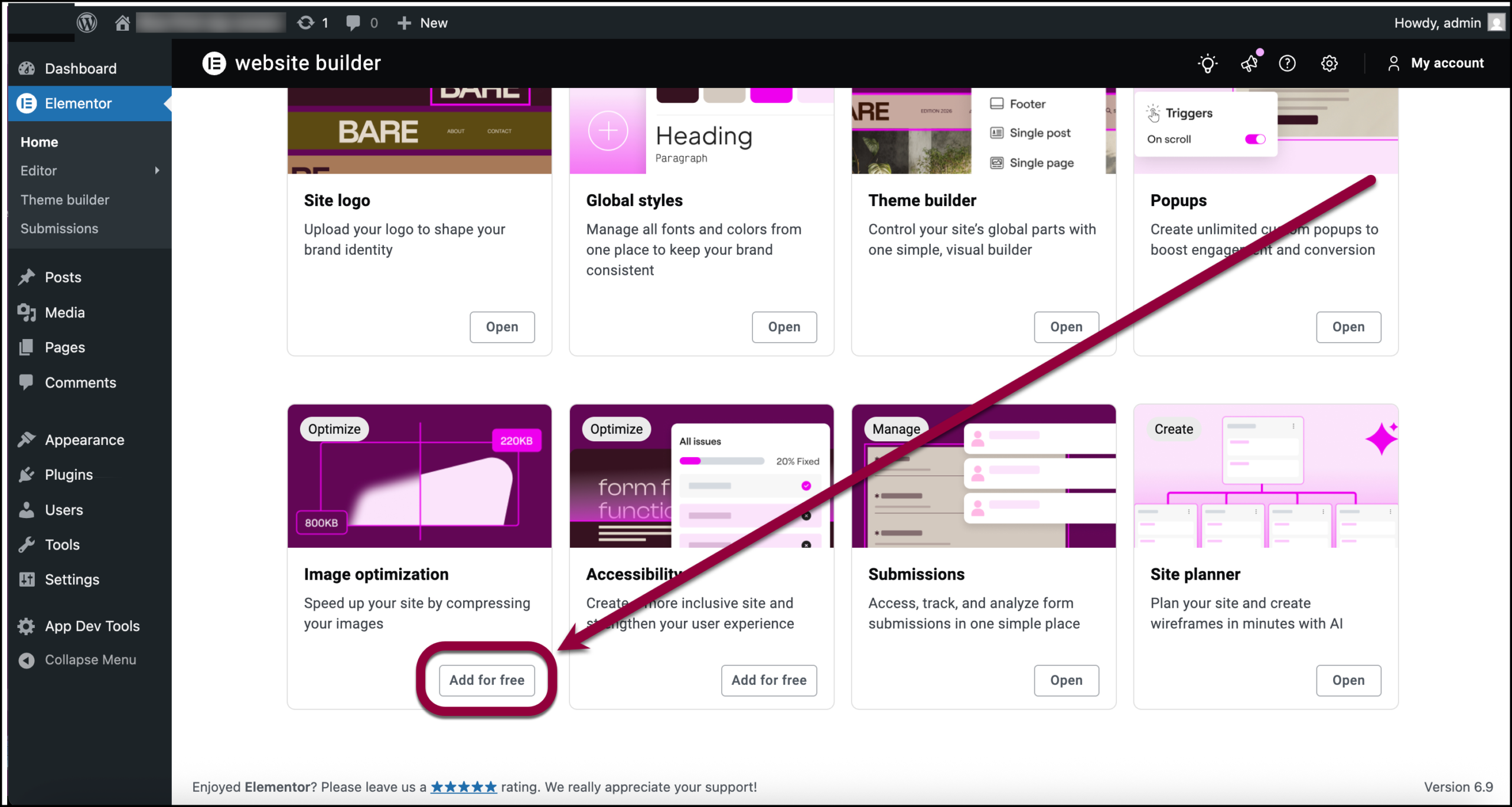1512x807 pixels.
Task: Expand the Editor submenu arrow
Action: click(x=157, y=171)
